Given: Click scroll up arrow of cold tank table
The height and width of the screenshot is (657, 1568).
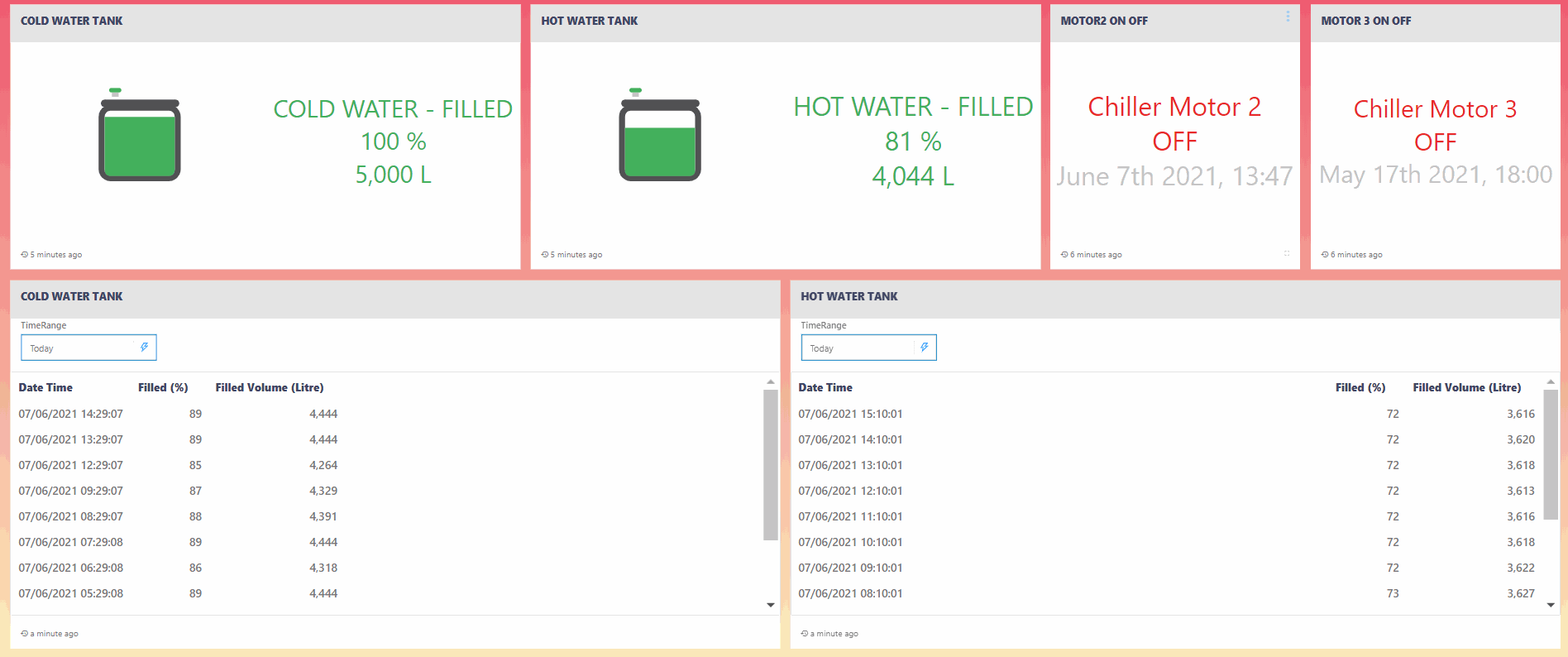Looking at the screenshot, I should (770, 382).
